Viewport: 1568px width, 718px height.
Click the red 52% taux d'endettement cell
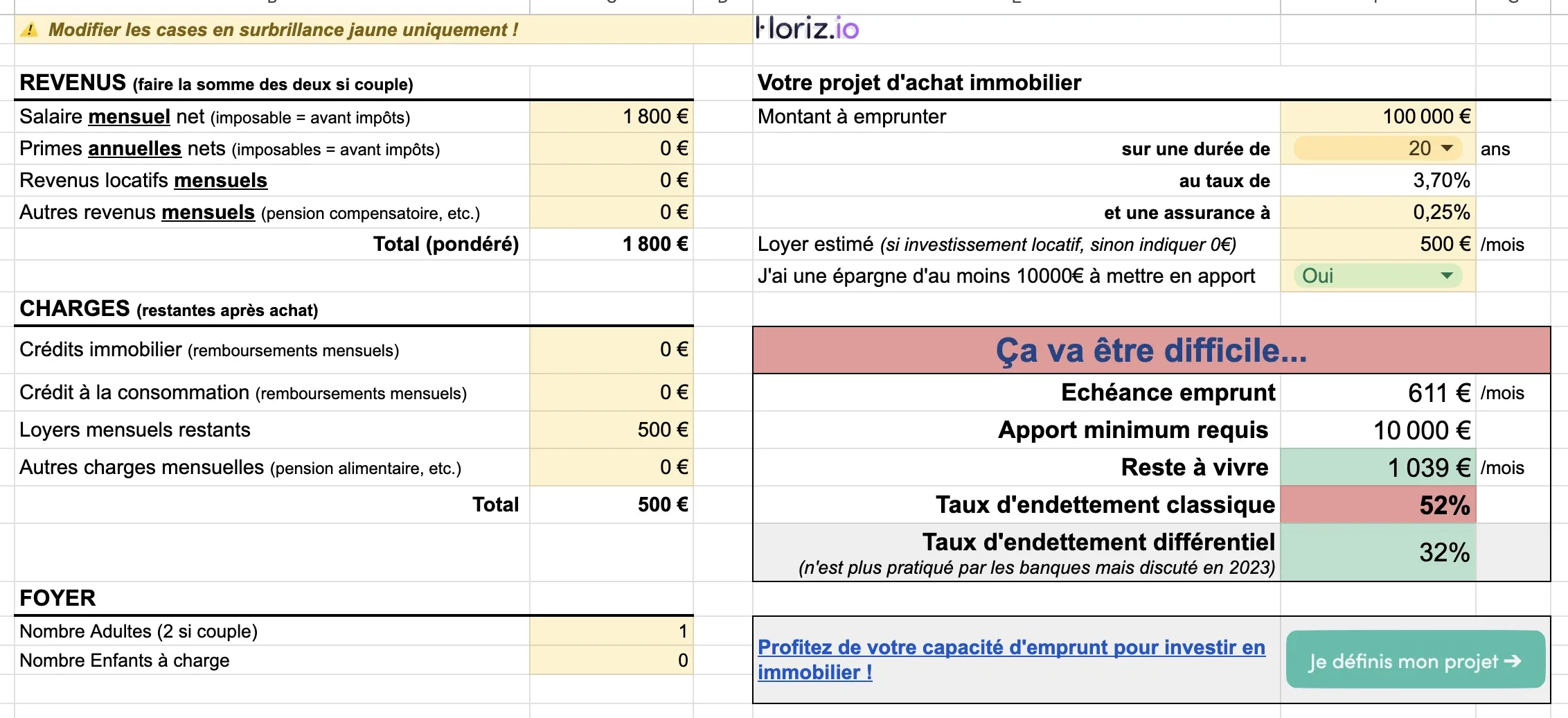[x=1378, y=505]
